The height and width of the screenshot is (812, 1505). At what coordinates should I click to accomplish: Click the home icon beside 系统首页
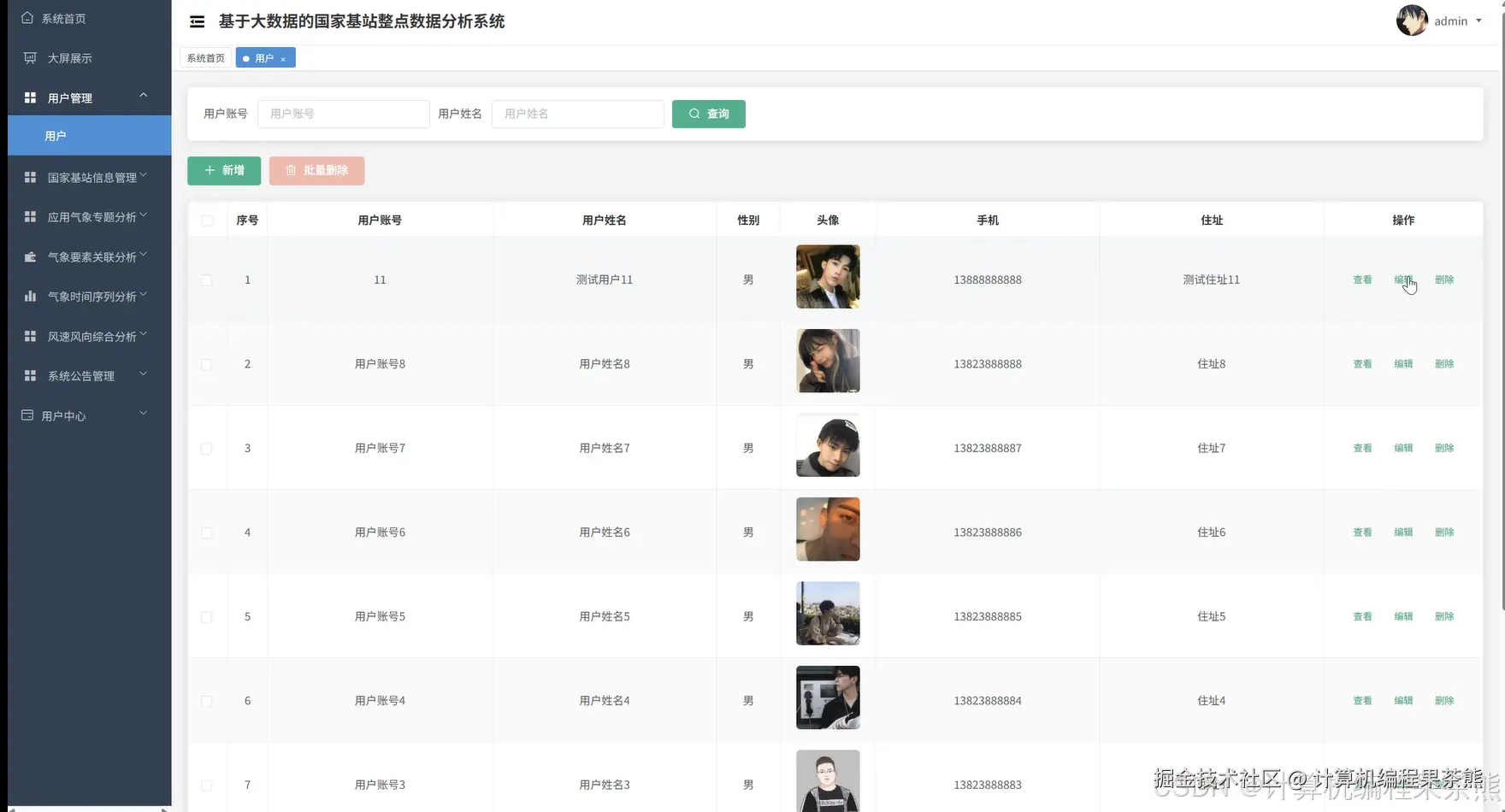pyautogui.click(x=27, y=18)
